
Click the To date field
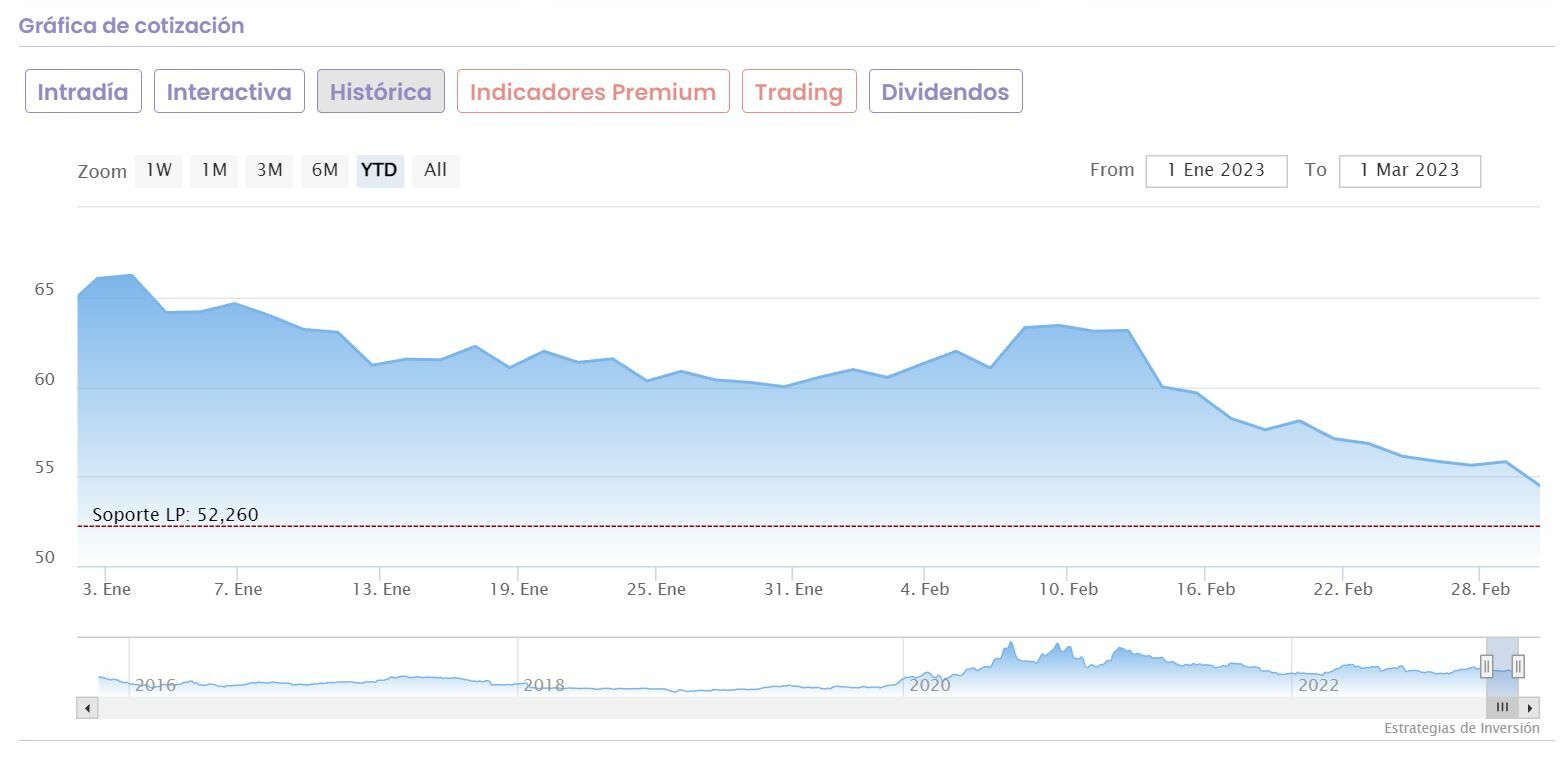click(x=1409, y=171)
